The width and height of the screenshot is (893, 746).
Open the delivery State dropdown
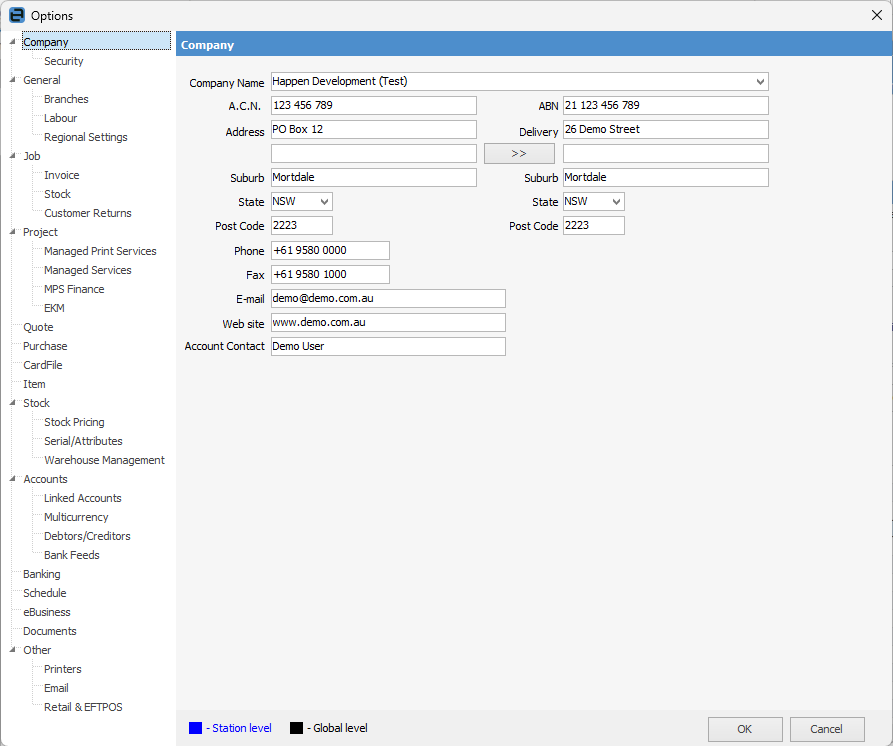tap(615, 202)
